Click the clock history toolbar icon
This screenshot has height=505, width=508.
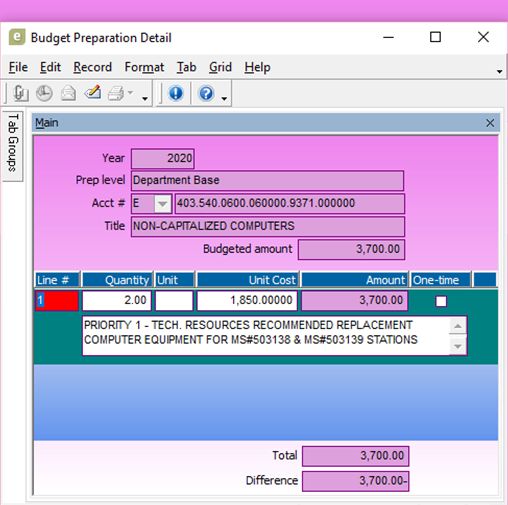point(44,93)
